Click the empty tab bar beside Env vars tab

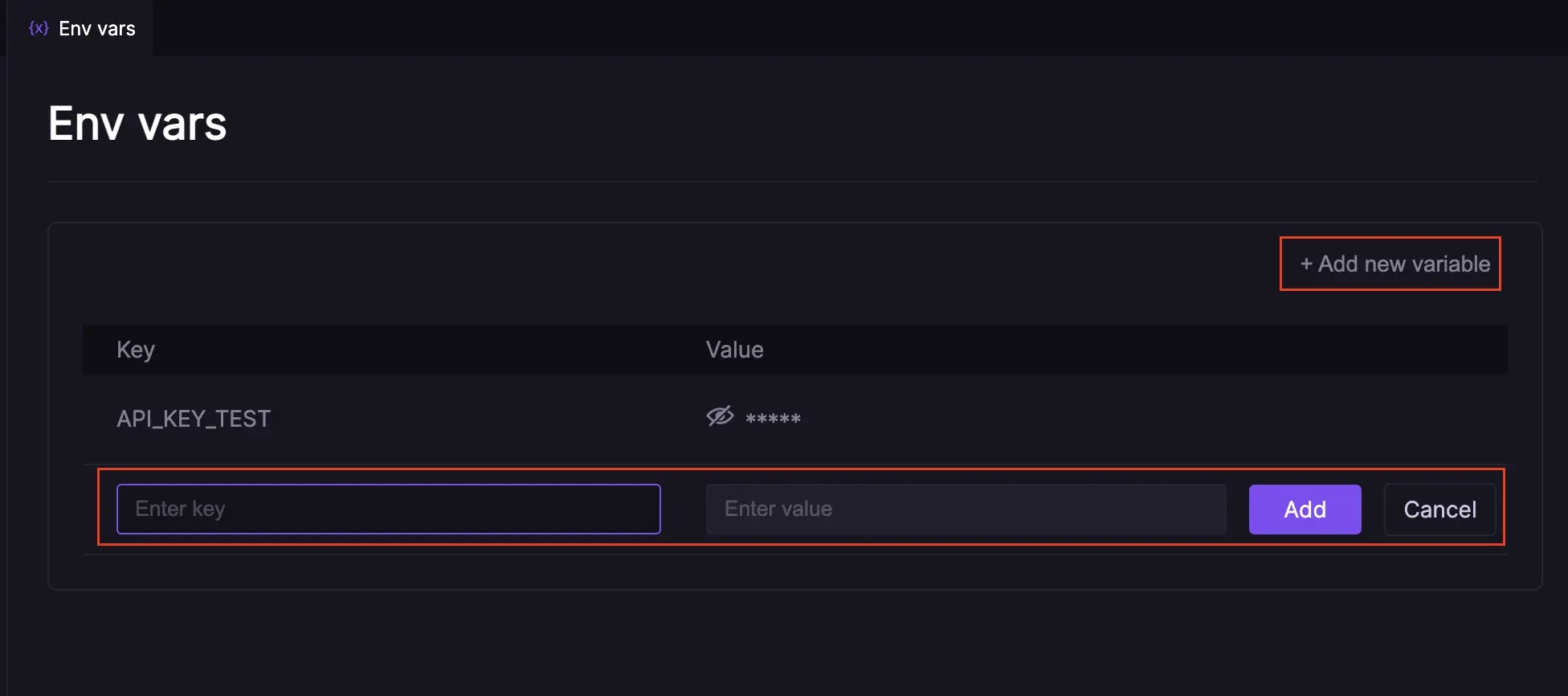coord(803,28)
